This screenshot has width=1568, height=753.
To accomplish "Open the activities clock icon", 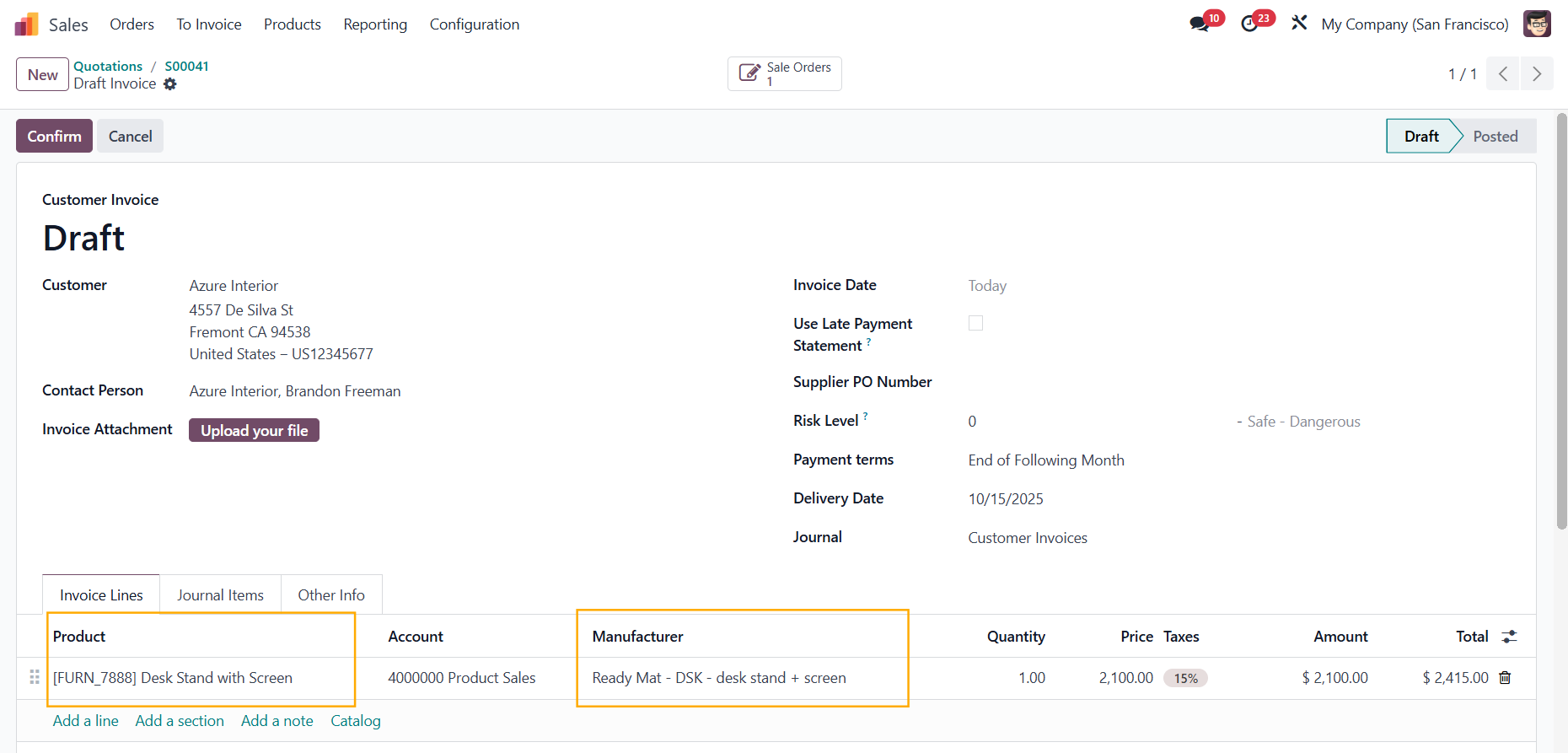I will [1249, 24].
